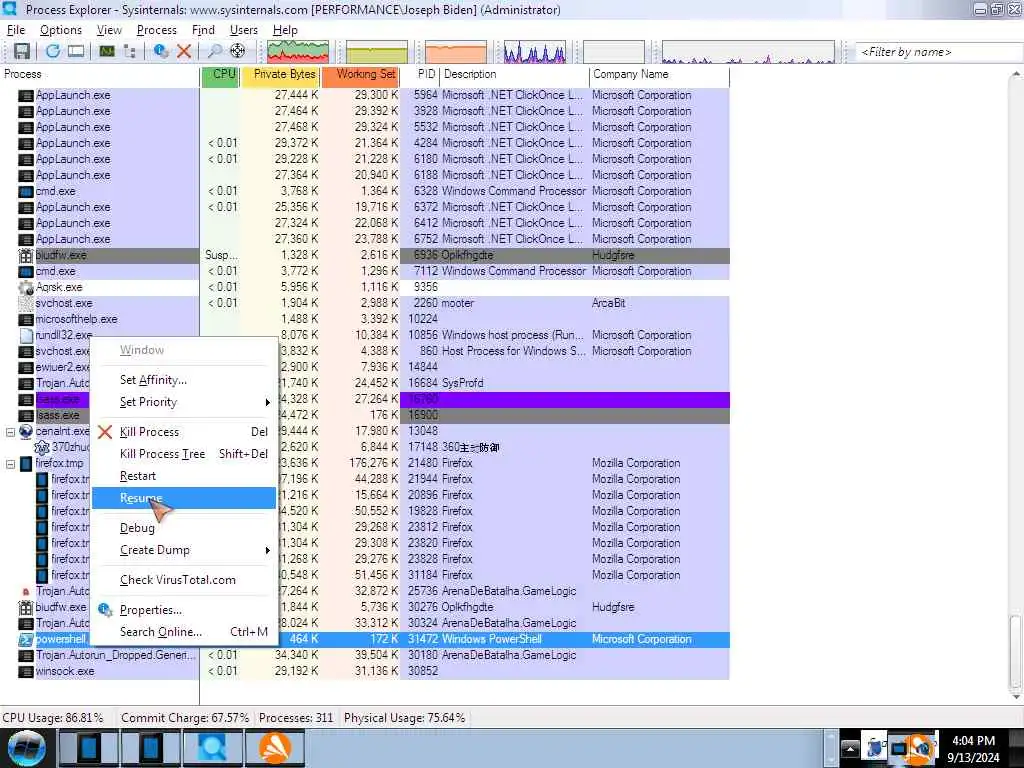Choose Debug in the context menu
The height and width of the screenshot is (768, 1024).
tap(184, 528)
